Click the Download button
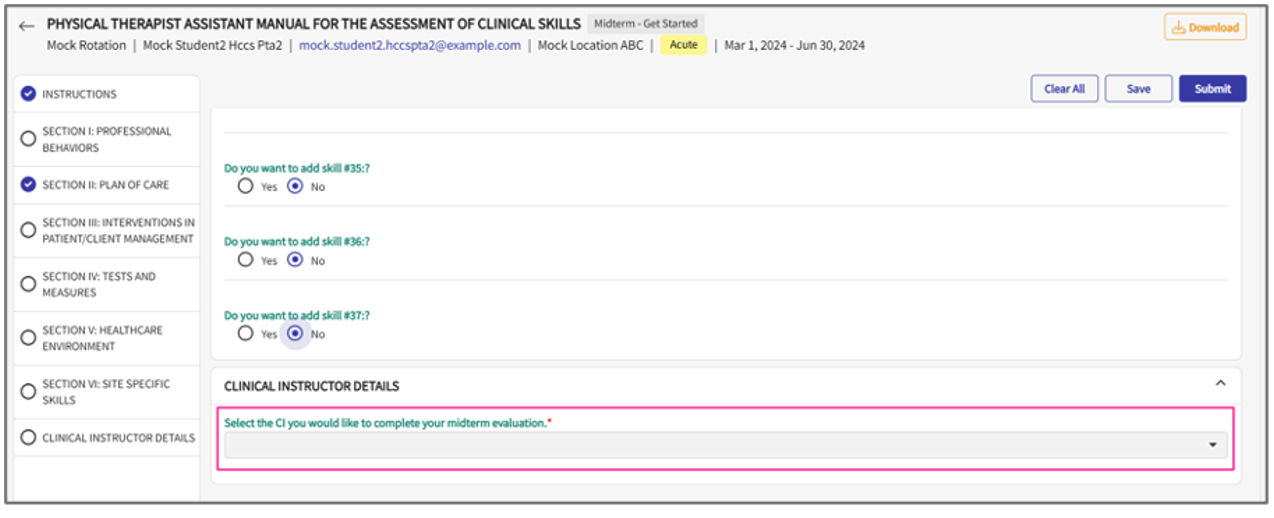Image resolution: width=1274 pixels, height=518 pixels. [1204, 28]
